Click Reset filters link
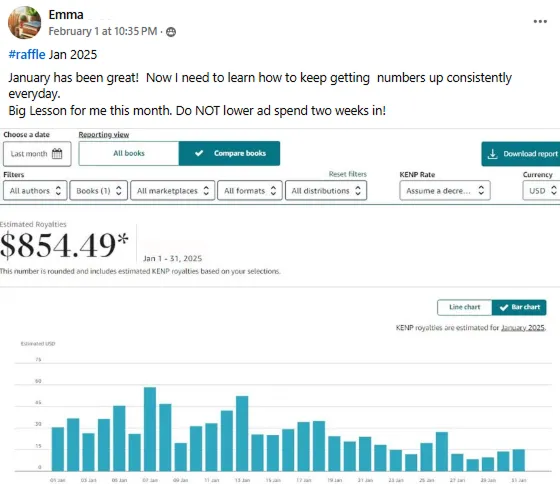560x484 pixels. click(348, 174)
